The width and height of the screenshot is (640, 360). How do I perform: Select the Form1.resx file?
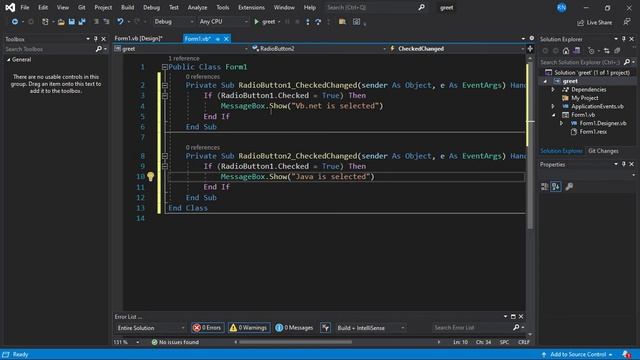593,131
